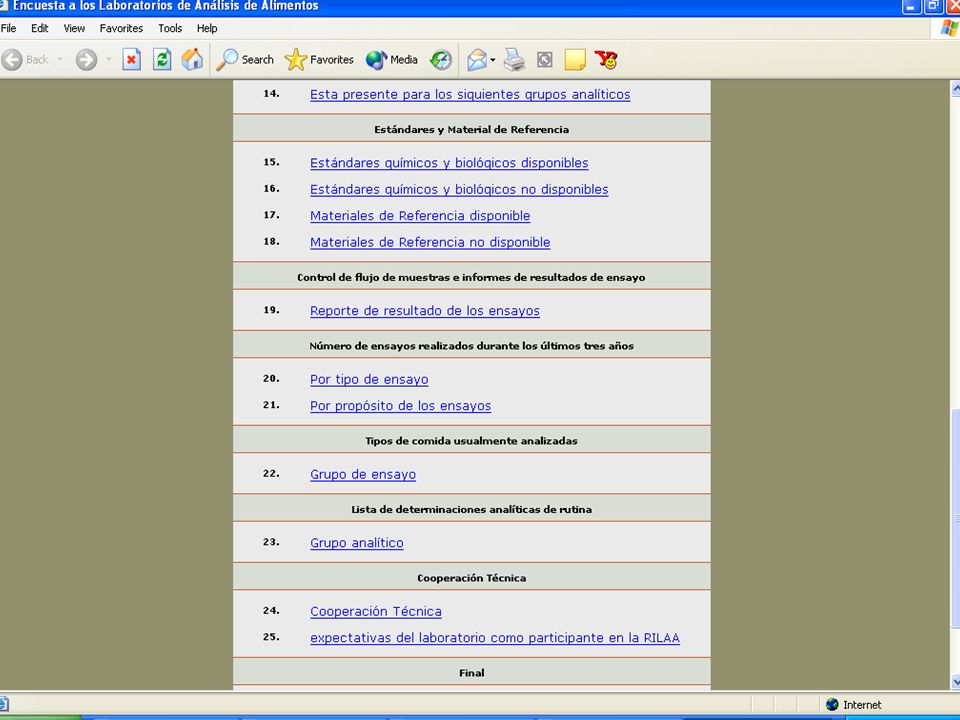Viewport: 960px width, 720px height.
Task: Click the gray square icon beside Print
Action: tap(544, 59)
